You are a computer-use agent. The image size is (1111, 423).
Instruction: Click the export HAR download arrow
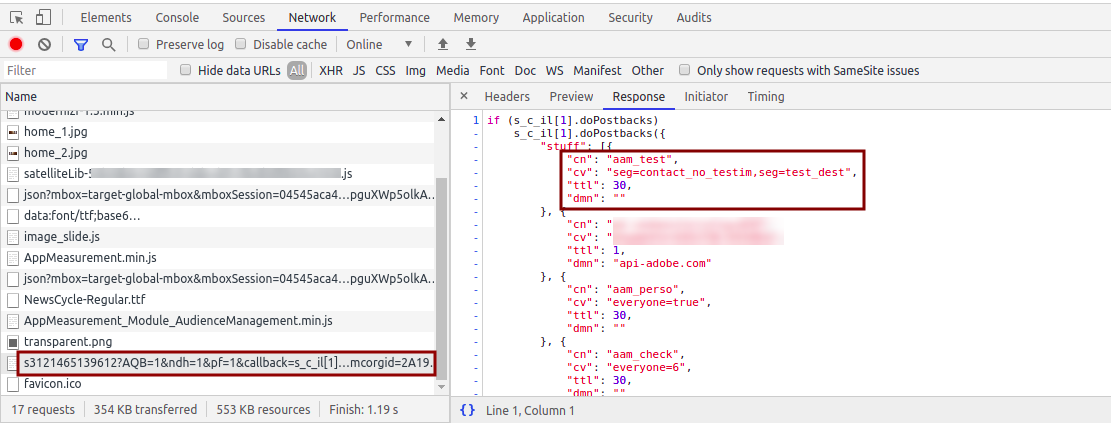tap(471, 44)
